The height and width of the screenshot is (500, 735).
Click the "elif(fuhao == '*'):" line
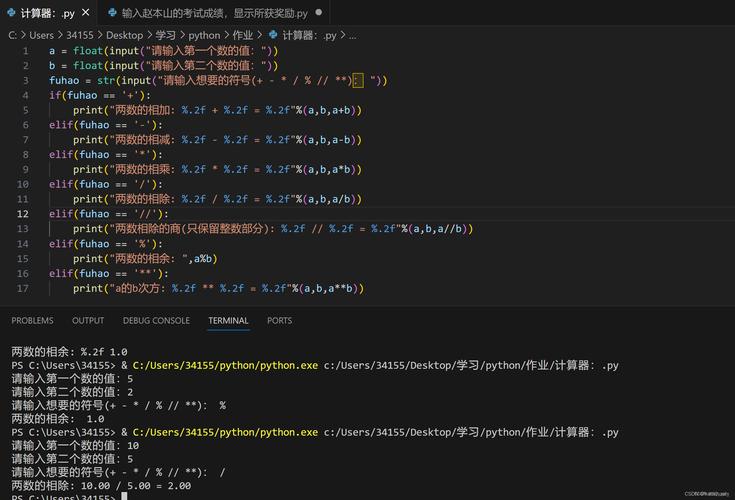(x=106, y=155)
